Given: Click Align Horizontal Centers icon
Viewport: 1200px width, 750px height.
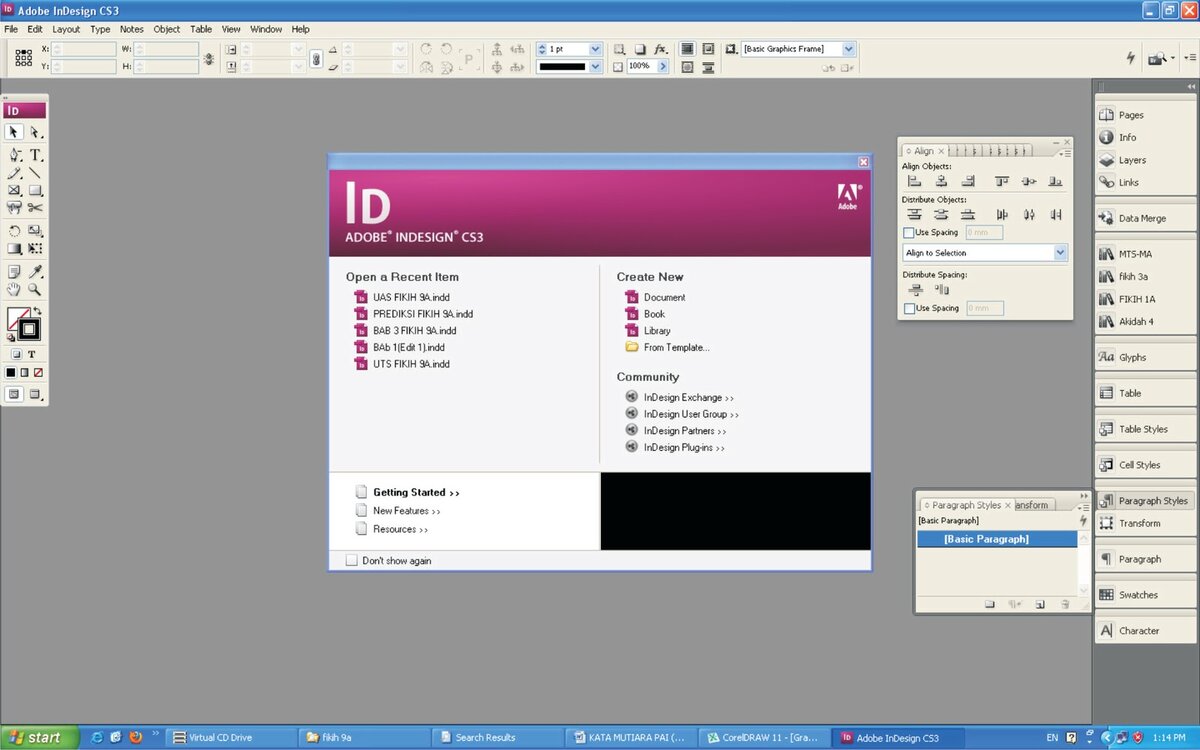Looking at the screenshot, I should coord(941,181).
